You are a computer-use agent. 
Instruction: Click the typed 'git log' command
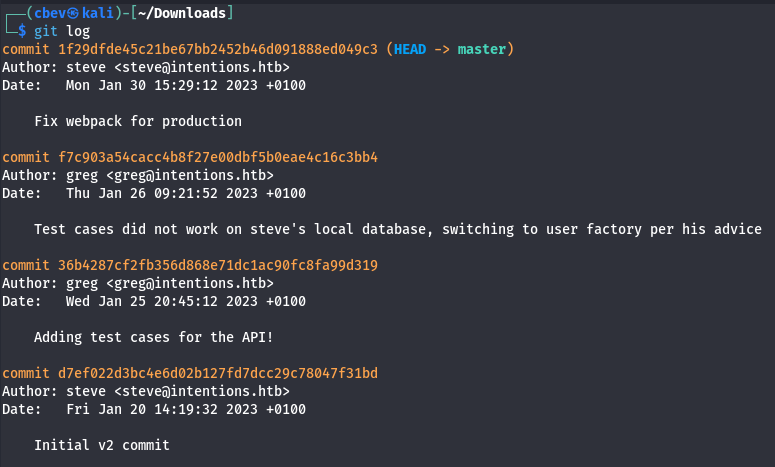(62, 31)
